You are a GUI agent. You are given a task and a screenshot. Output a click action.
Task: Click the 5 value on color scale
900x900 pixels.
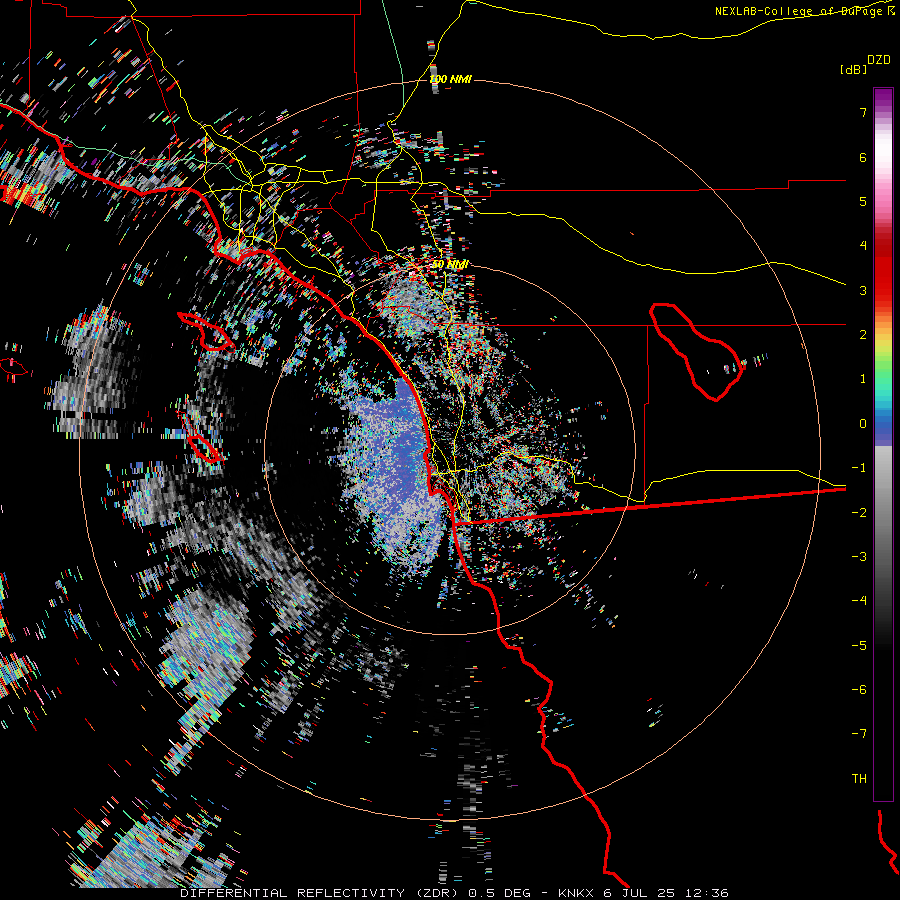[863, 201]
